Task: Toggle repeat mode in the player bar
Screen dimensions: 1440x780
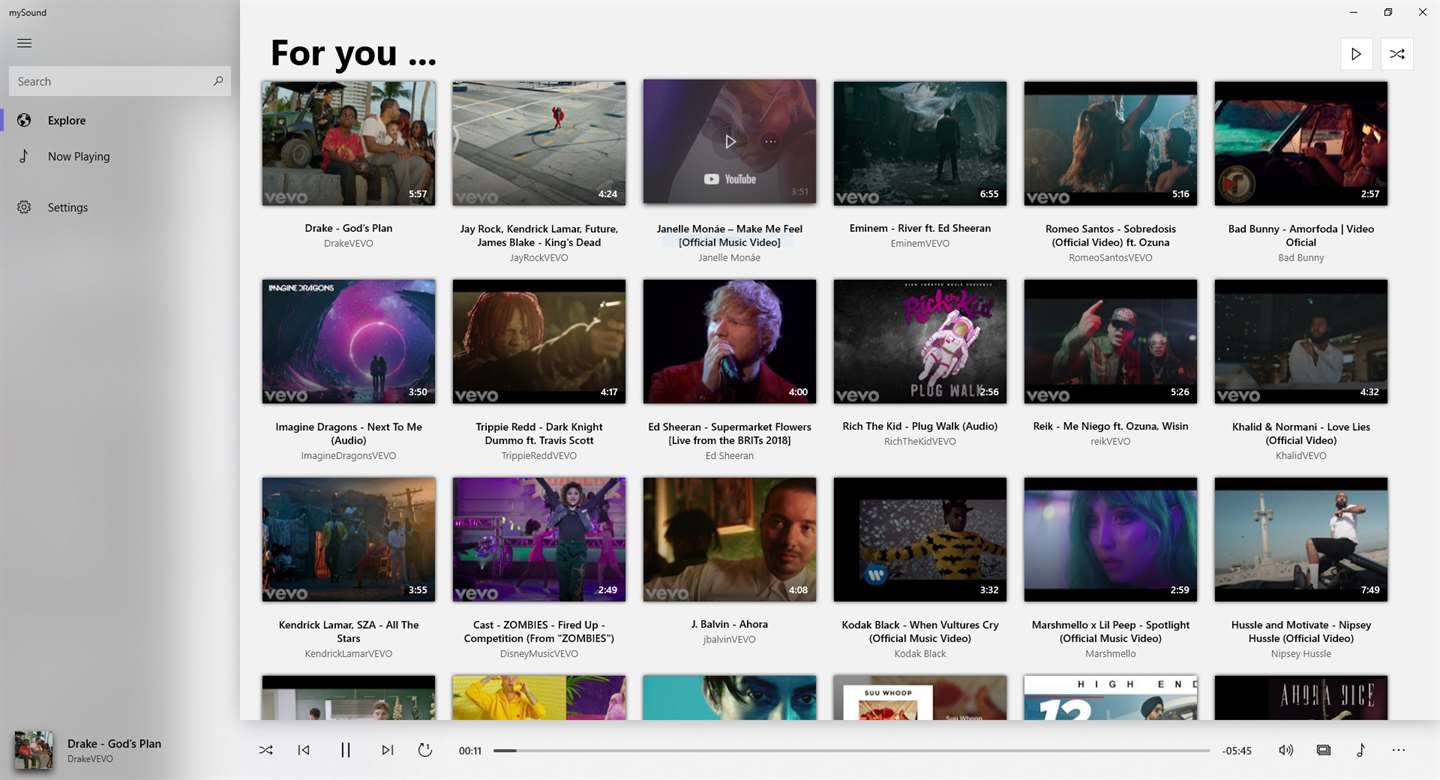Action: (x=425, y=750)
